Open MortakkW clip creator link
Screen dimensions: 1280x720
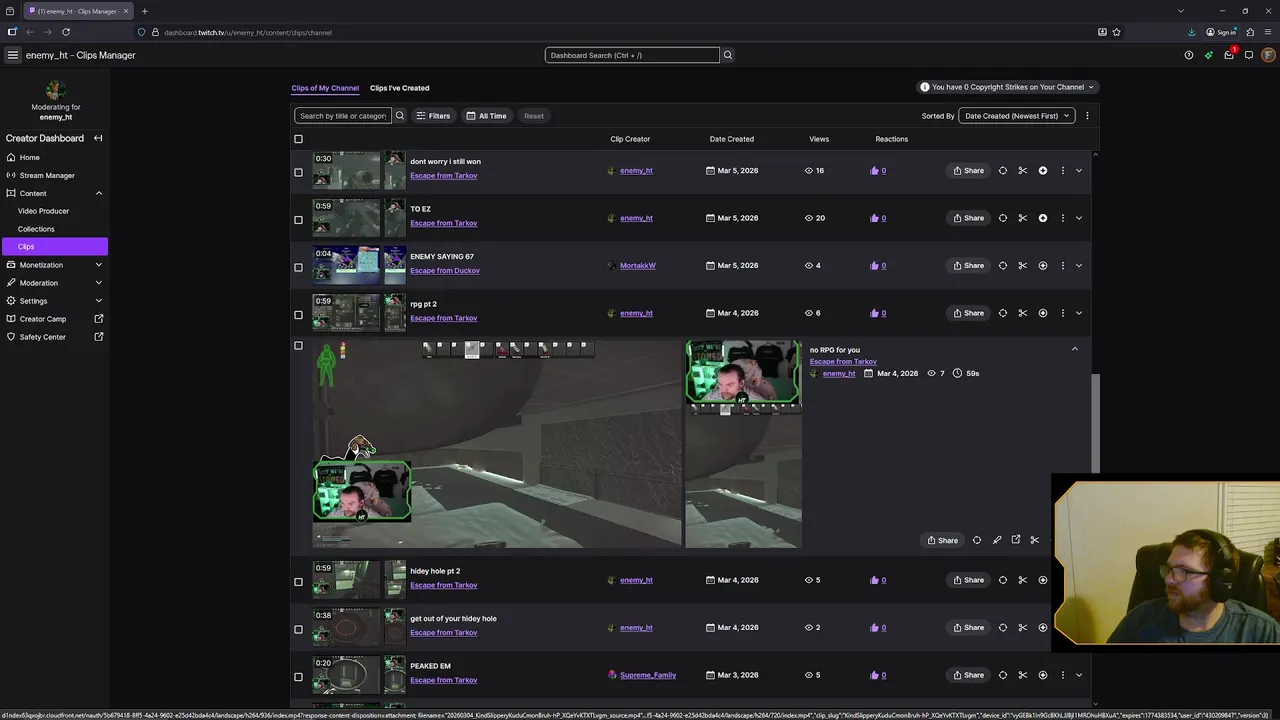tap(637, 266)
